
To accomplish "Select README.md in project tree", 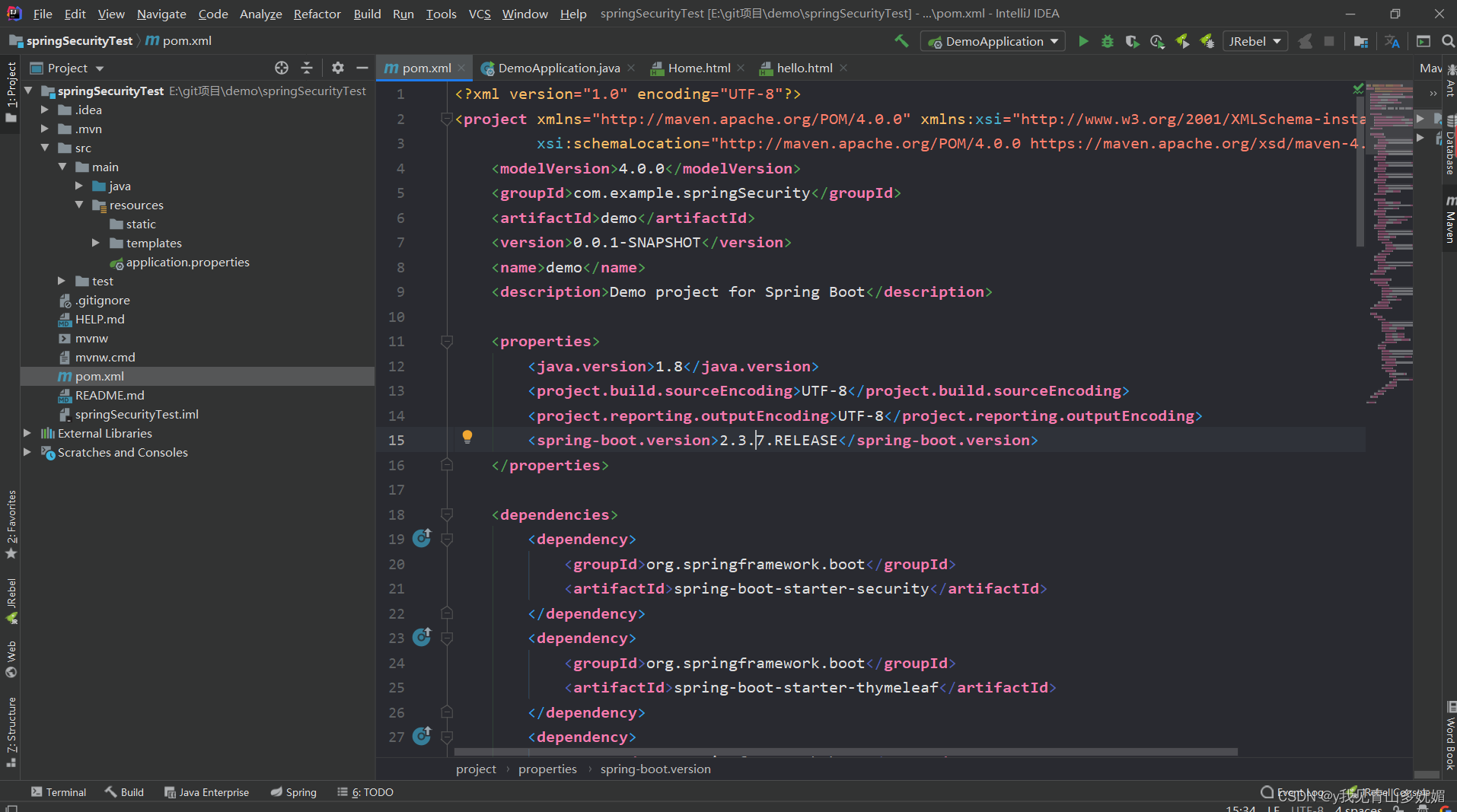I will coord(110,395).
